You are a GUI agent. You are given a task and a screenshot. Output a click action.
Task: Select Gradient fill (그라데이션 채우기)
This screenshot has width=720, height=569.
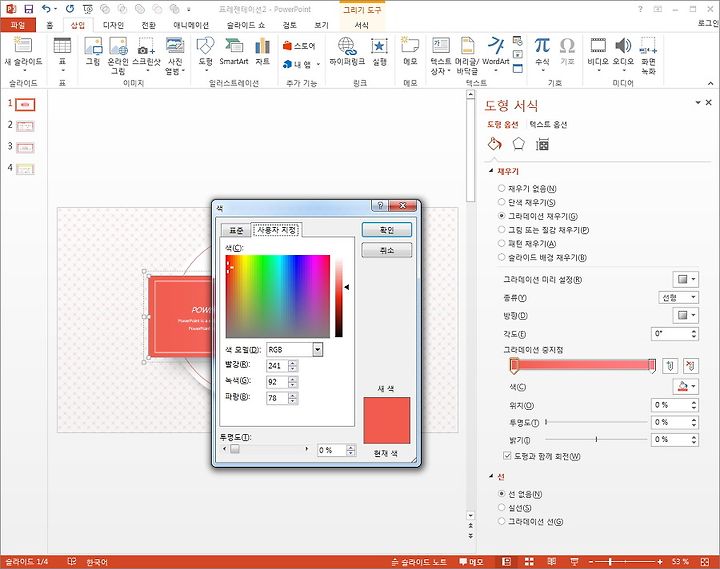click(538, 216)
